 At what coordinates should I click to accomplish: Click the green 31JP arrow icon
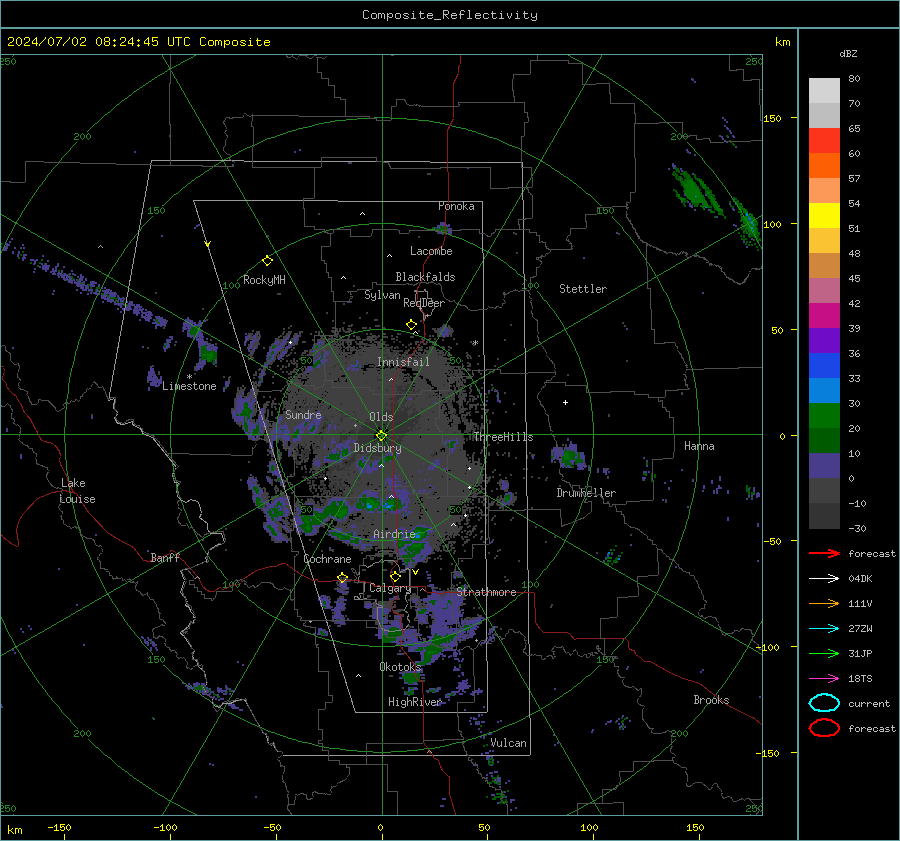824,653
